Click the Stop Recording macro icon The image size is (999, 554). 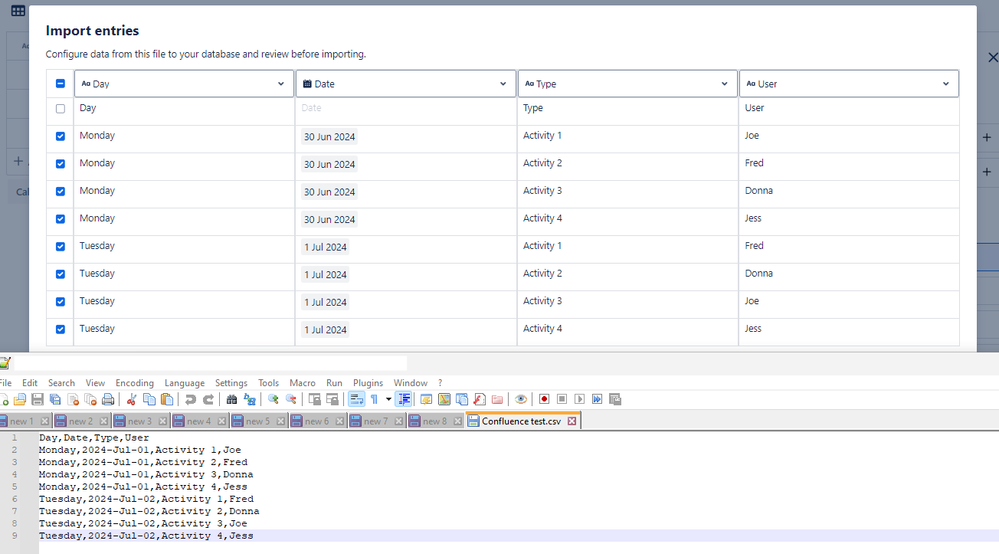[562, 399]
